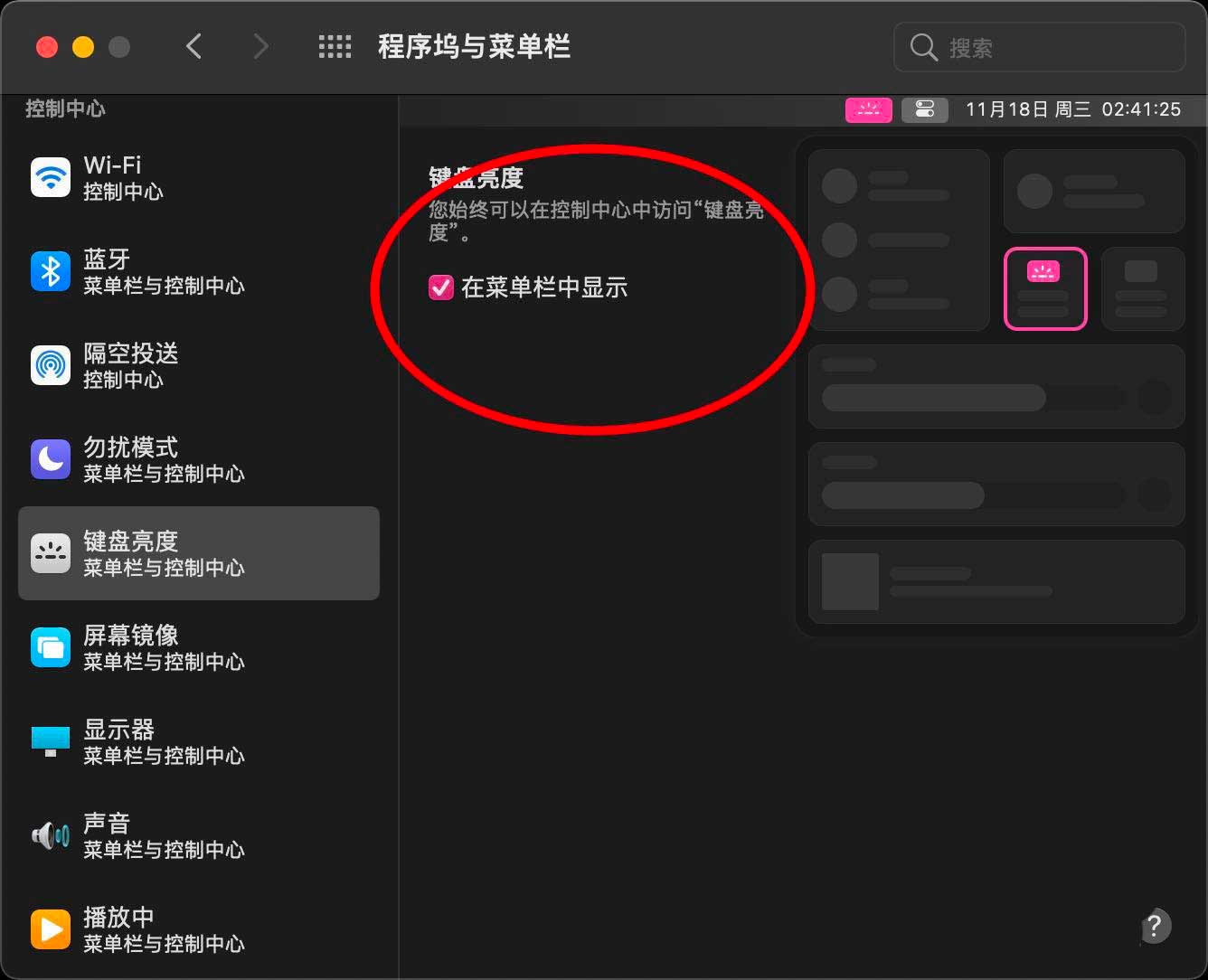Image resolution: width=1208 pixels, height=980 pixels.
Task: Click the 搜索 search field
Action: tap(1038, 48)
